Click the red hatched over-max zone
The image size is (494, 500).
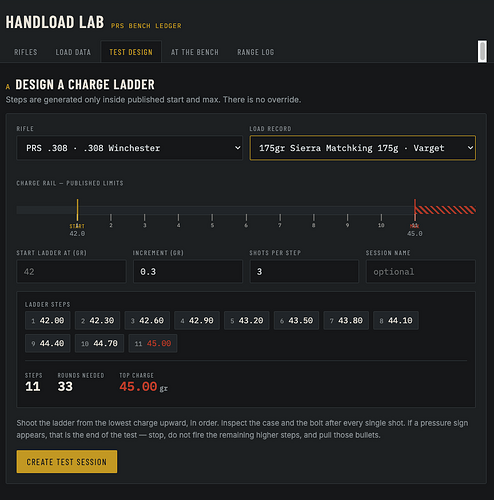click(x=445, y=210)
